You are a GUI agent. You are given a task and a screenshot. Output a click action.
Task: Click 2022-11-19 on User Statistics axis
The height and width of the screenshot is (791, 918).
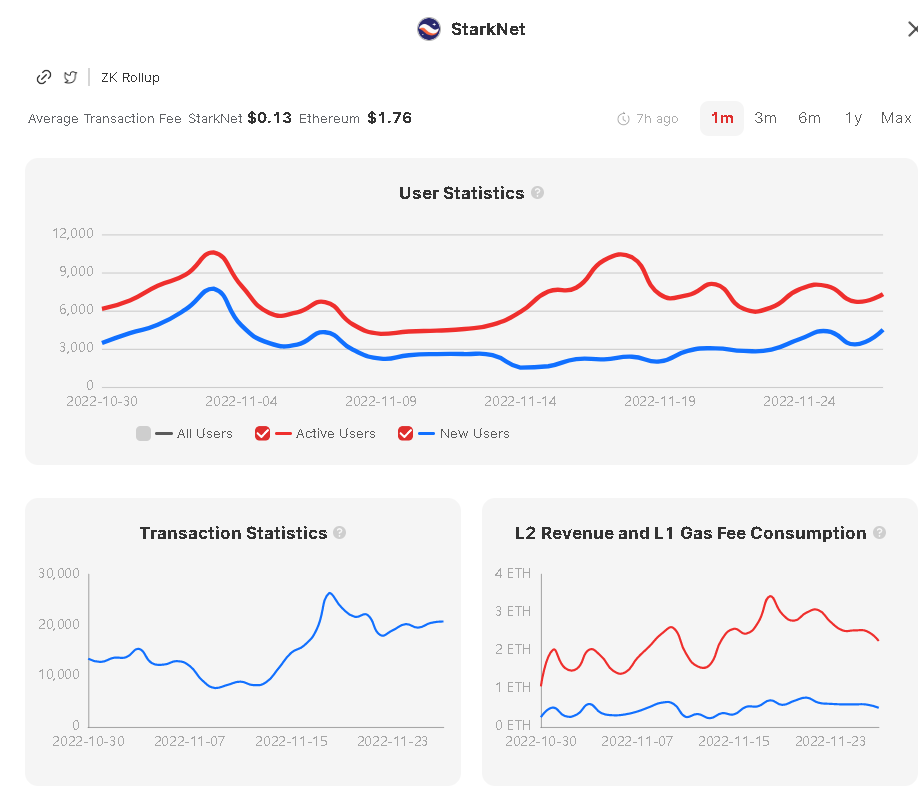(660, 401)
